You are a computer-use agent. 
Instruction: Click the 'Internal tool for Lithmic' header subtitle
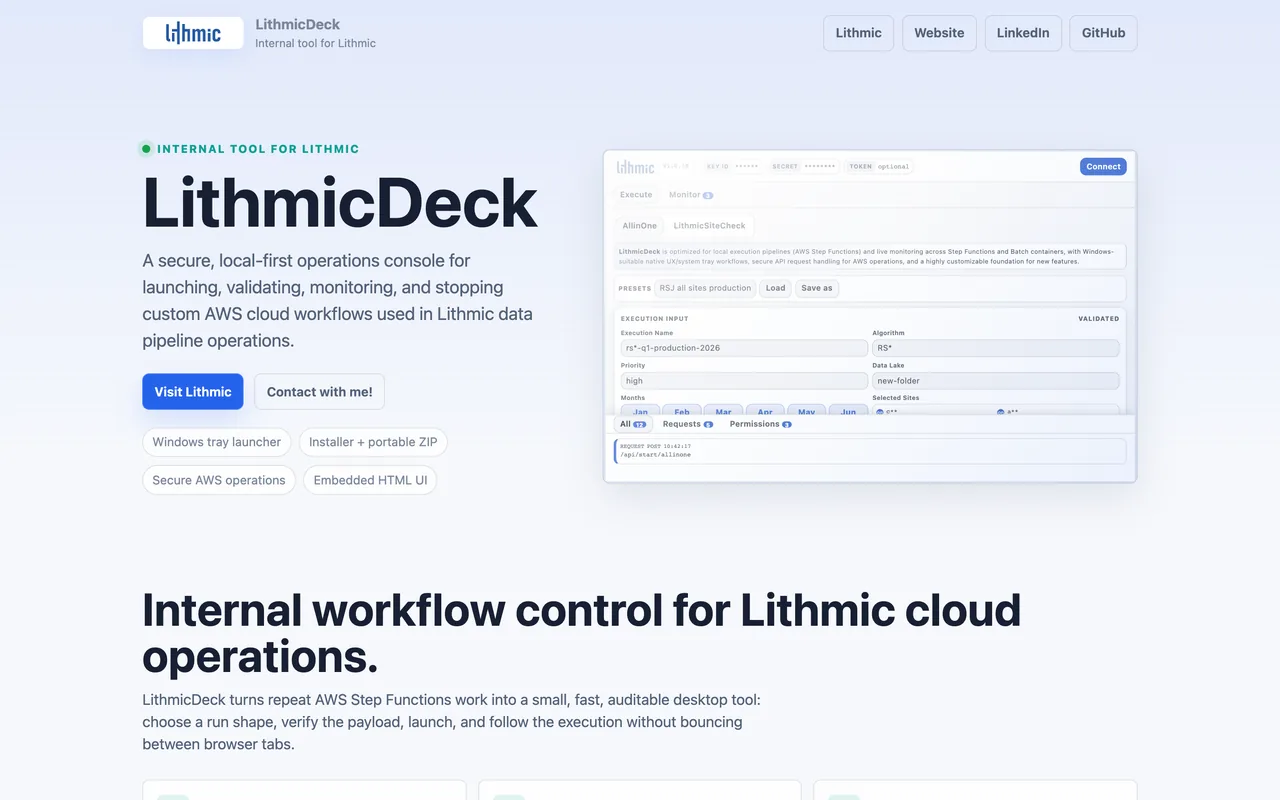tap(315, 43)
